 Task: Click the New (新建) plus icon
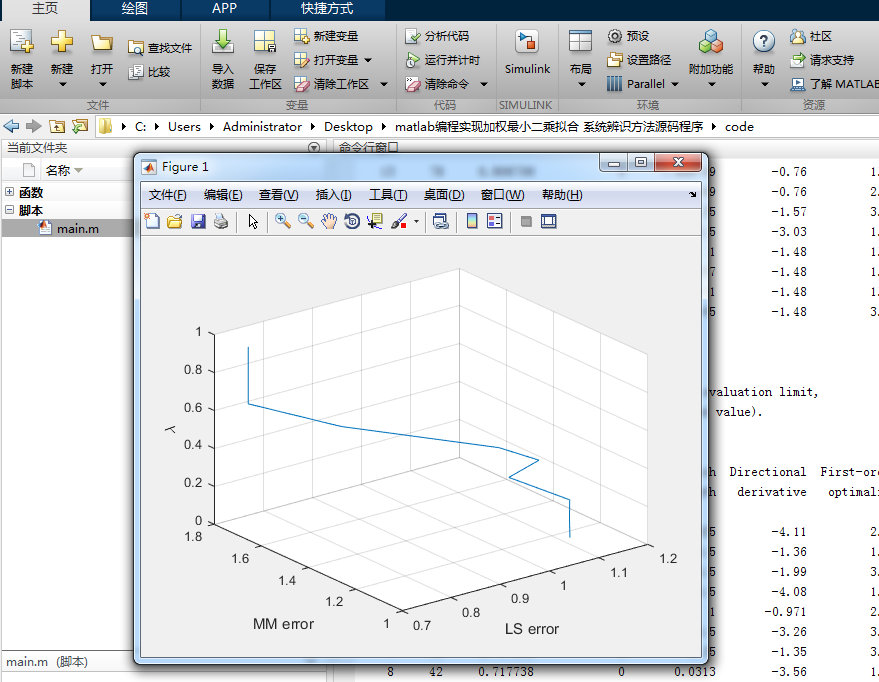click(62, 42)
